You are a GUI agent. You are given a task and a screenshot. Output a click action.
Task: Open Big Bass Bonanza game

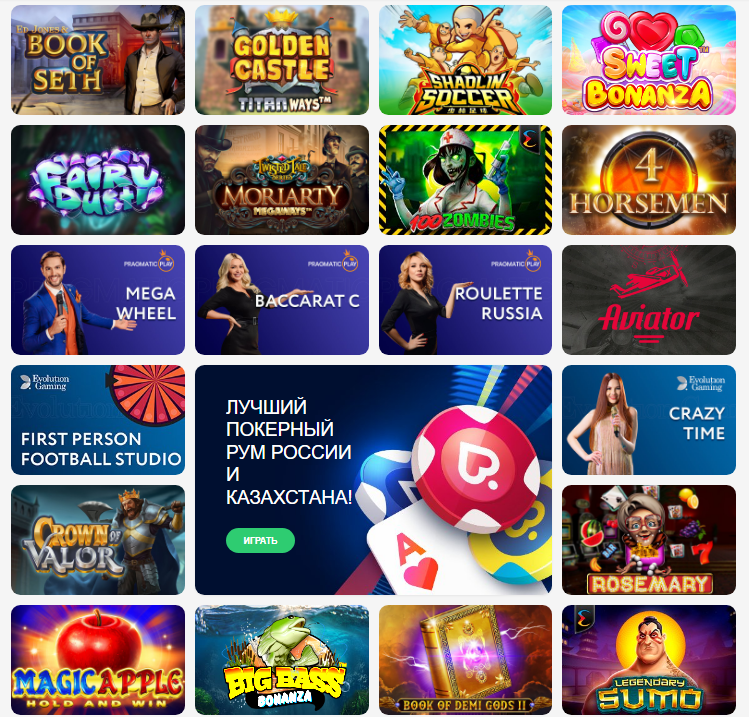click(x=282, y=660)
